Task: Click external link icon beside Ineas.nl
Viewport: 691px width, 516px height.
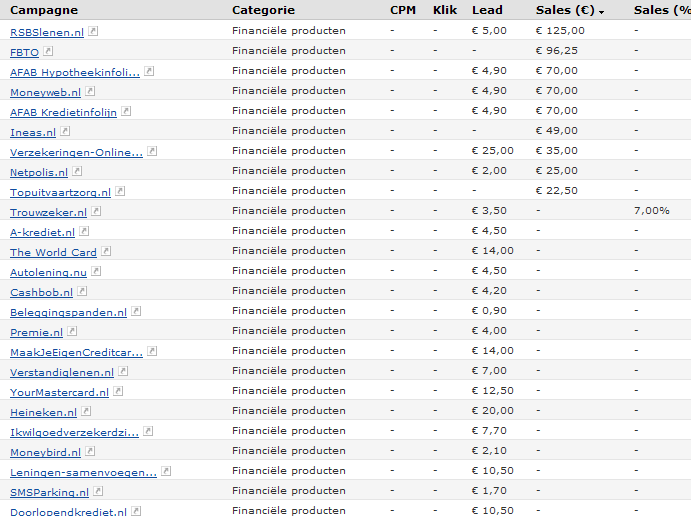Action: pyautogui.click(x=65, y=131)
